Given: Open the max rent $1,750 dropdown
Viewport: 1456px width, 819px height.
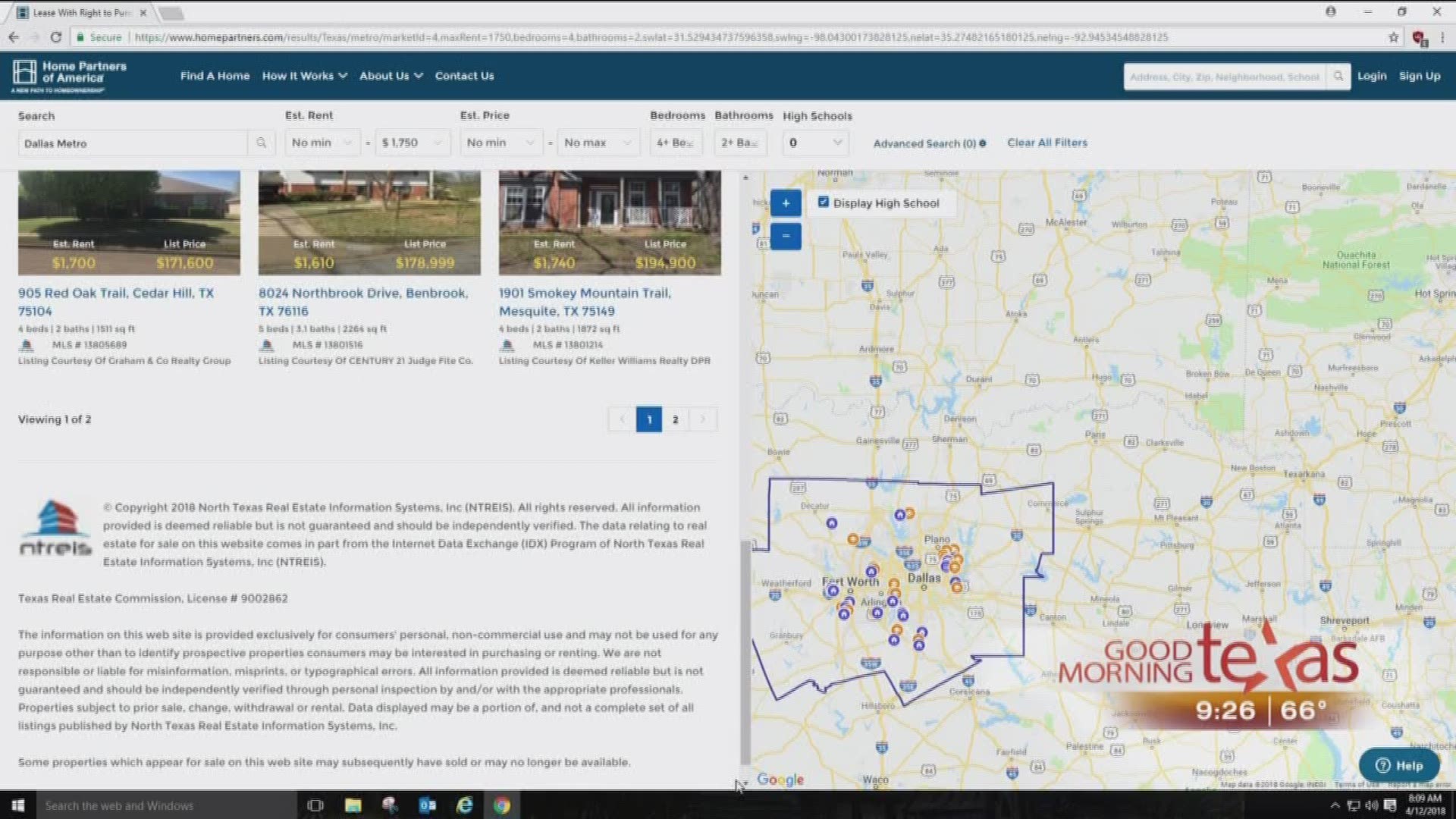Looking at the screenshot, I should tap(412, 143).
